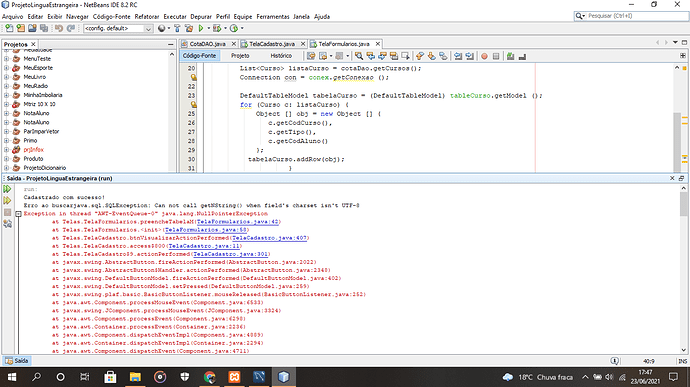Run the project with green play icon
The height and width of the screenshot is (387, 690).
[201, 28]
